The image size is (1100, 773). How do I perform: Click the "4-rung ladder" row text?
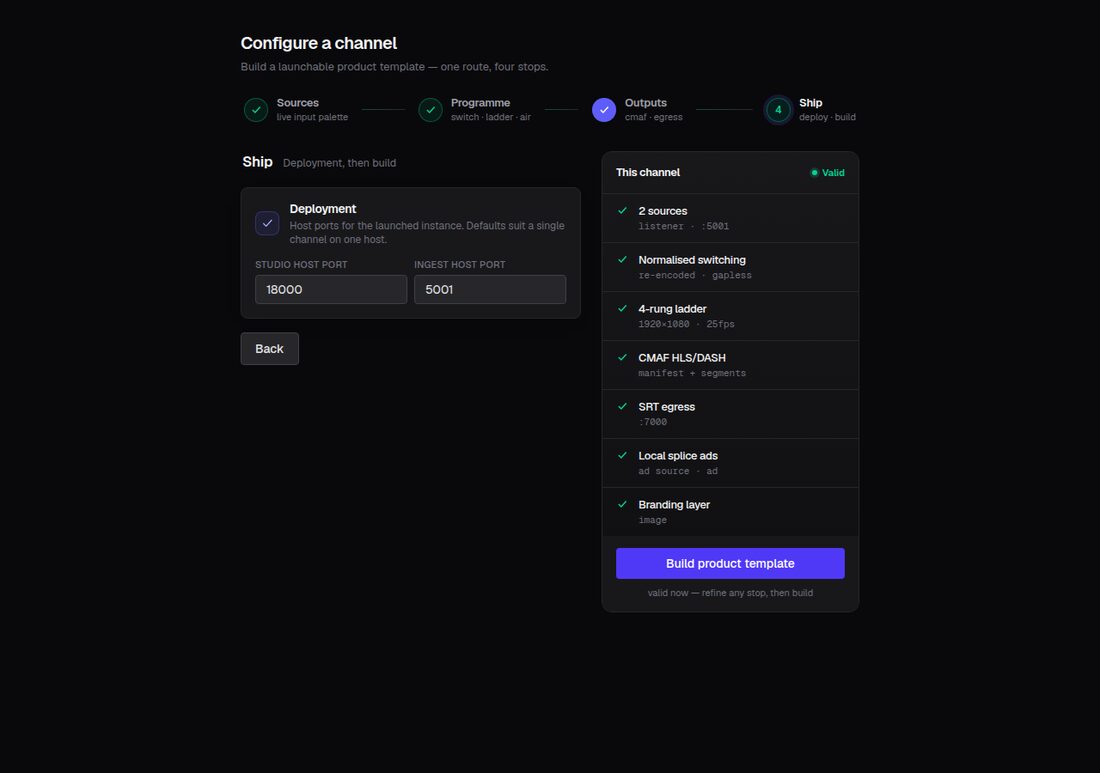pos(672,309)
